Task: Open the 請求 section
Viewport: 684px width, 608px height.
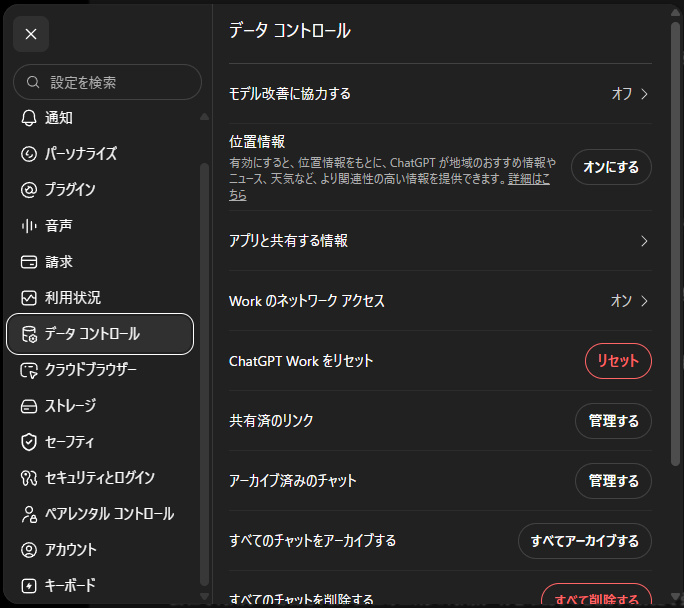Action: click(100, 262)
